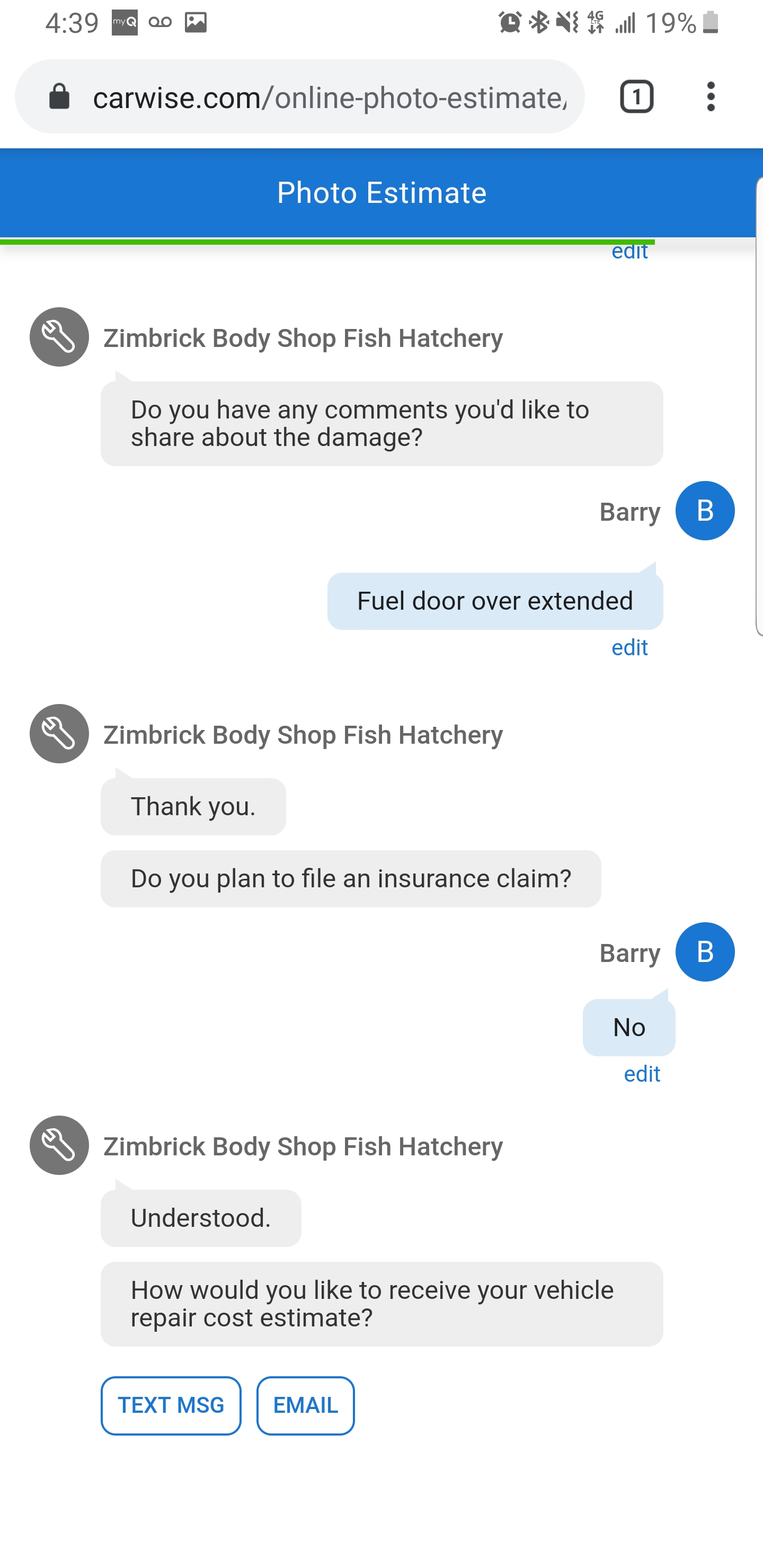The width and height of the screenshot is (763, 1568).
Task: Tap the green progress bar under header
Action: (327, 242)
